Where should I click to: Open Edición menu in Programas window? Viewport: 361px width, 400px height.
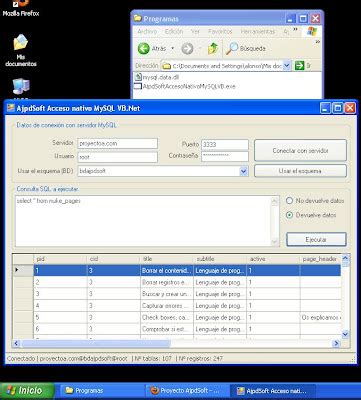tap(174, 32)
